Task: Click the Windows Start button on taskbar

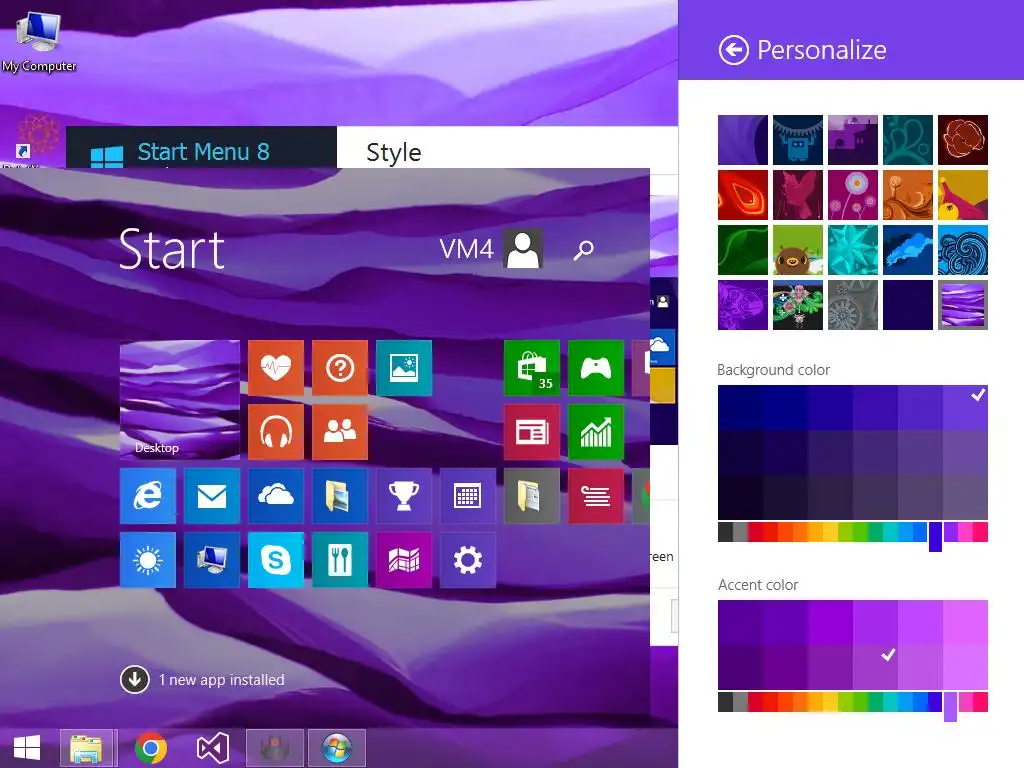Action: point(27,748)
